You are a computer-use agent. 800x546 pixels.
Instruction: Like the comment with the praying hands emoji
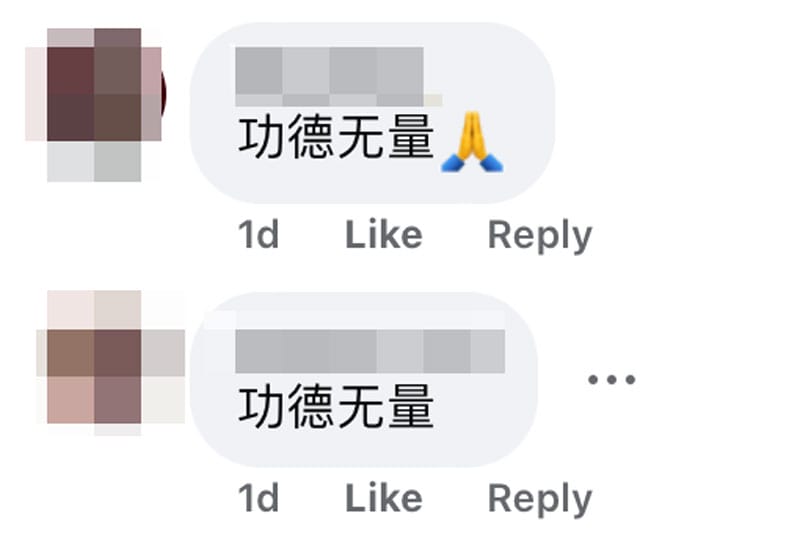tap(384, 235)
